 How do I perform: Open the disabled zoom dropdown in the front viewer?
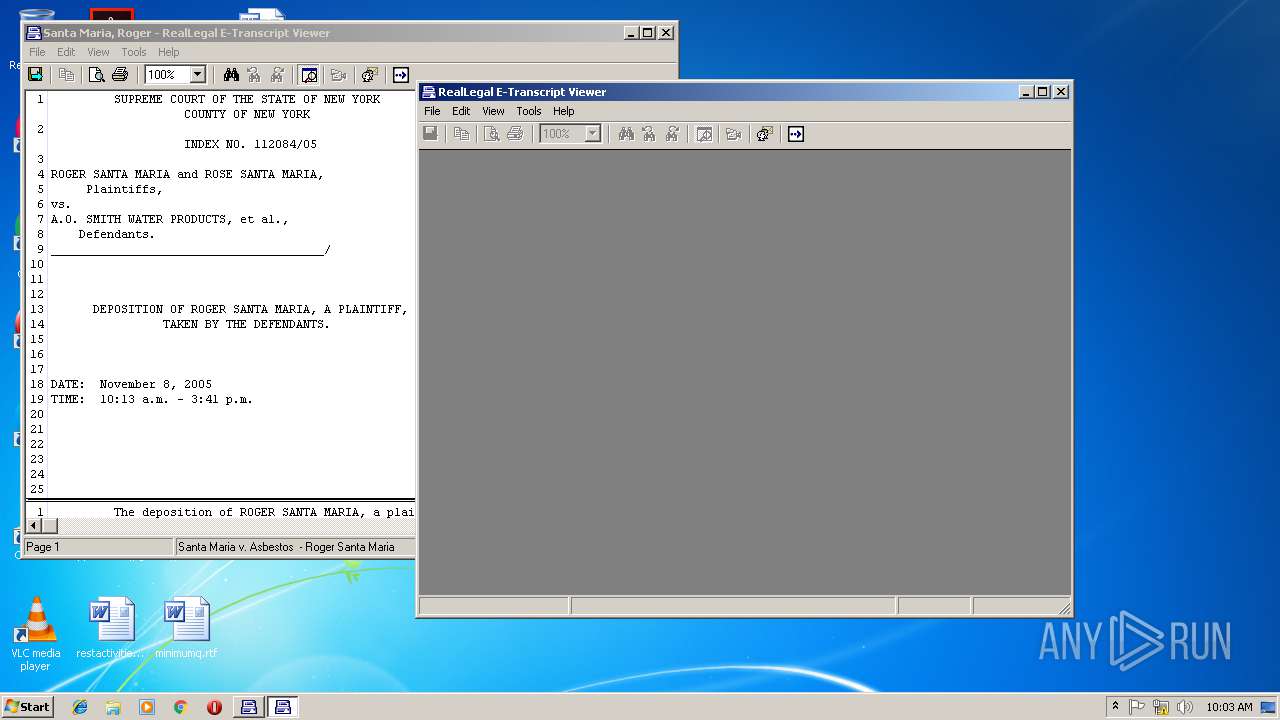(x=592, y=134)
